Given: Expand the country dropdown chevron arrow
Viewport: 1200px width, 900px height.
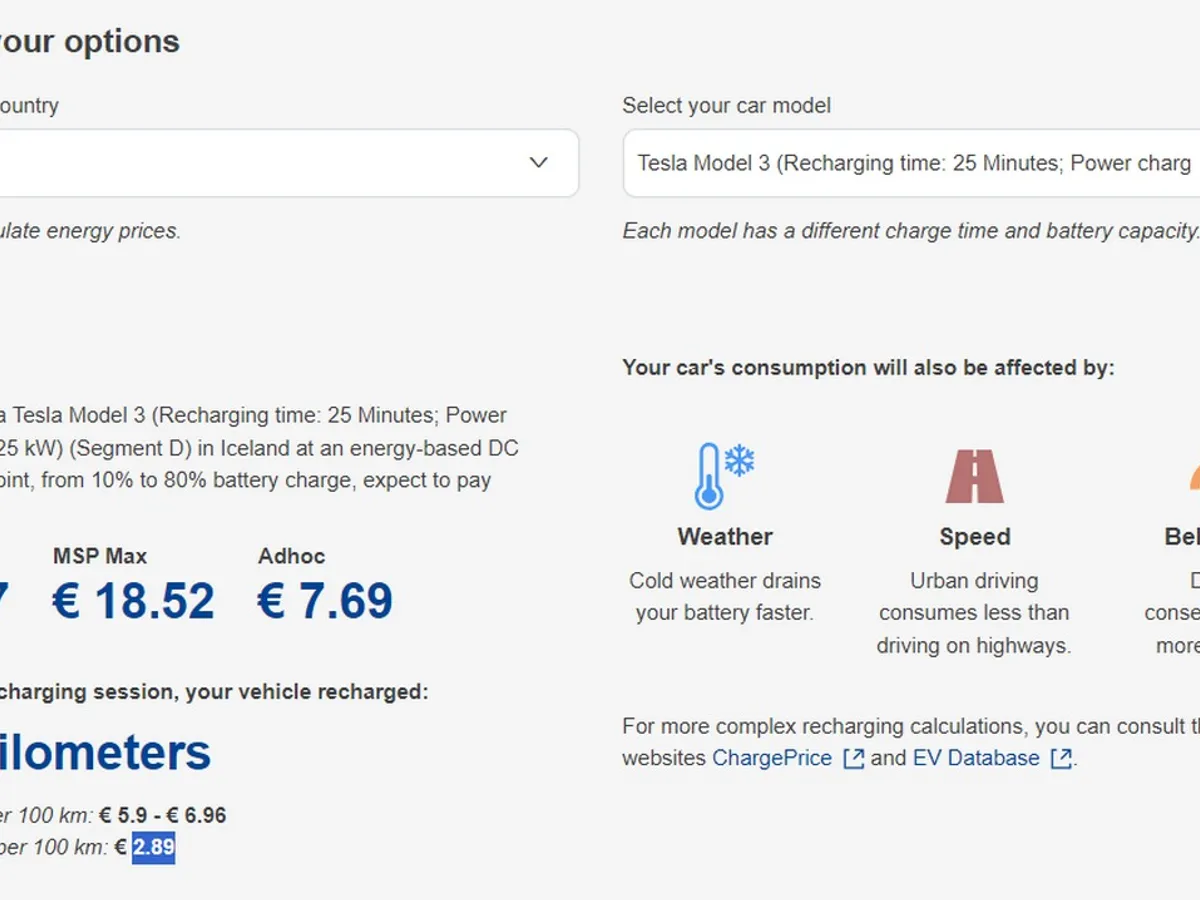Looking at the screenshot, I should tap(539, 163).
